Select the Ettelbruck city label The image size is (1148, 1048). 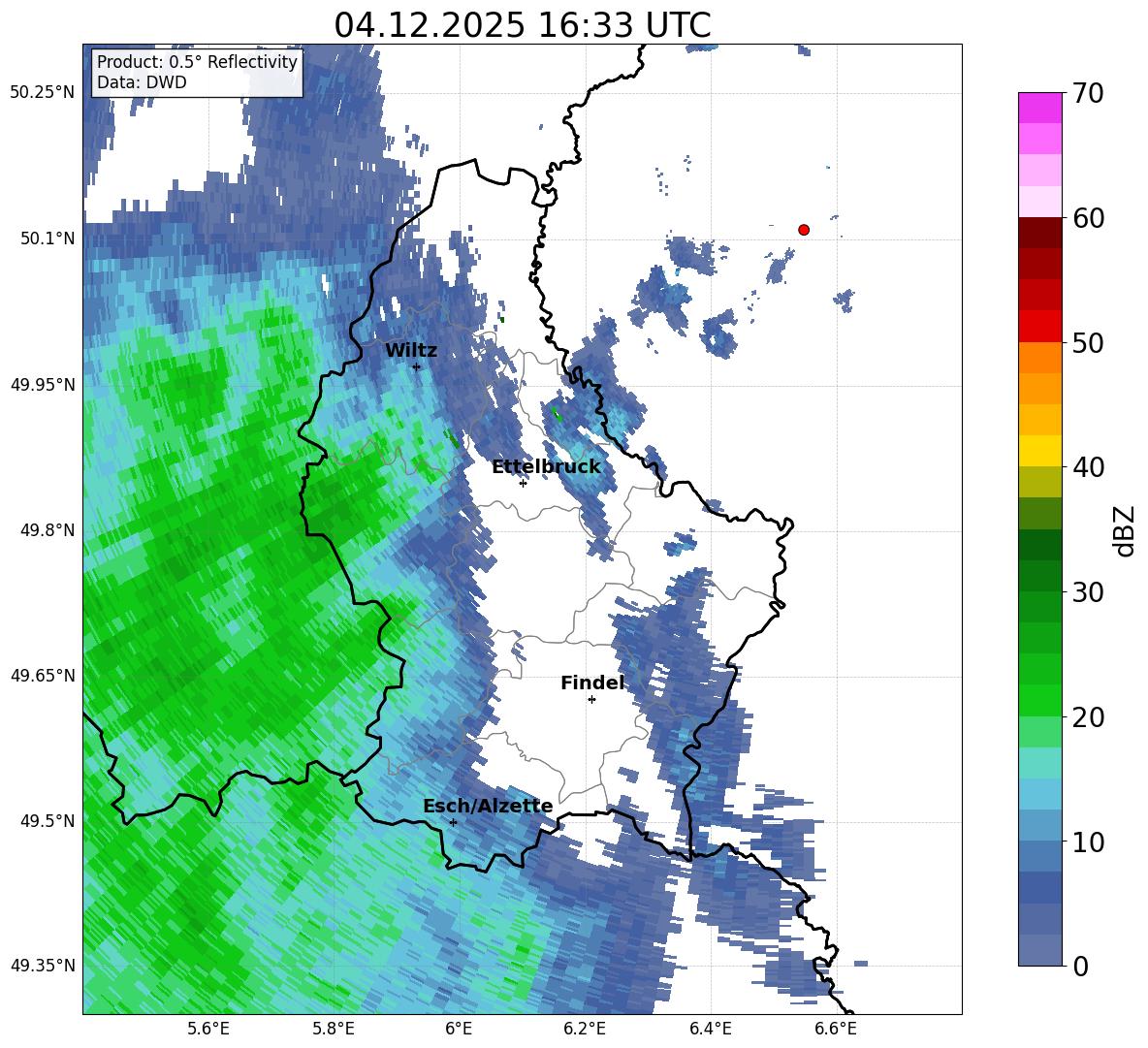coord(546,466)
